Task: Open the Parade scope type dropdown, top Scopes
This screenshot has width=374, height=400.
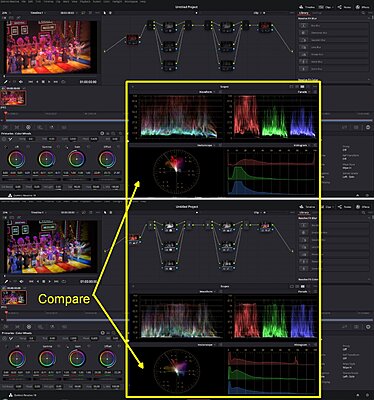Action: point(304,92)
